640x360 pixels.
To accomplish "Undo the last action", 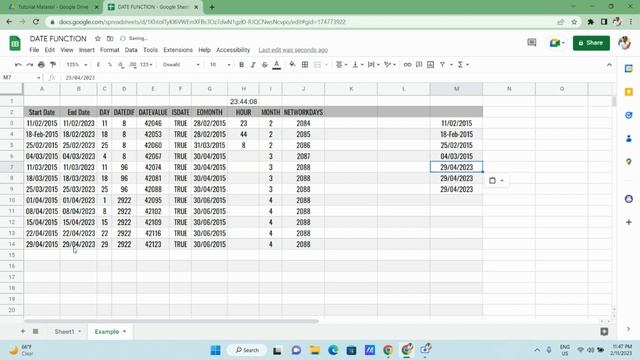I will click(18, 64).
